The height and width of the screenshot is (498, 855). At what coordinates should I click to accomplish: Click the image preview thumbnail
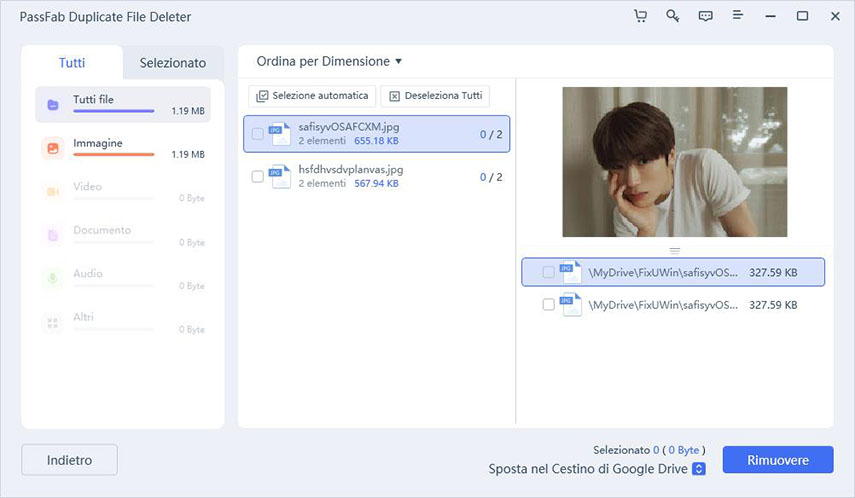674,162
